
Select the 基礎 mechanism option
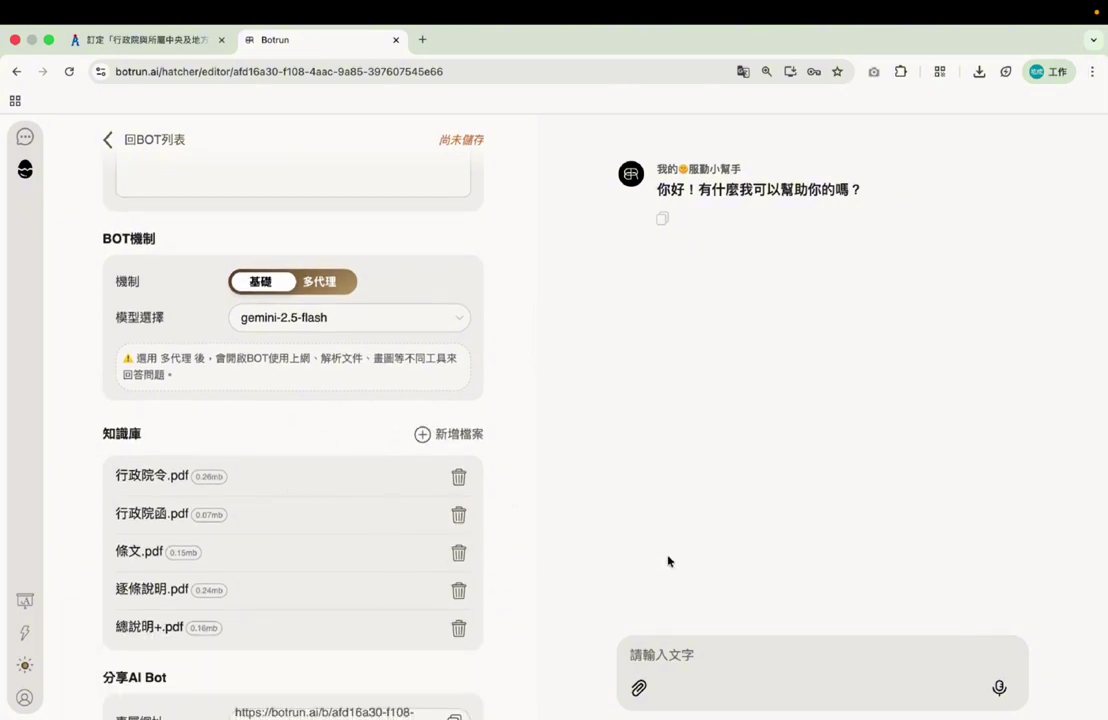click(x=261, y=281)
